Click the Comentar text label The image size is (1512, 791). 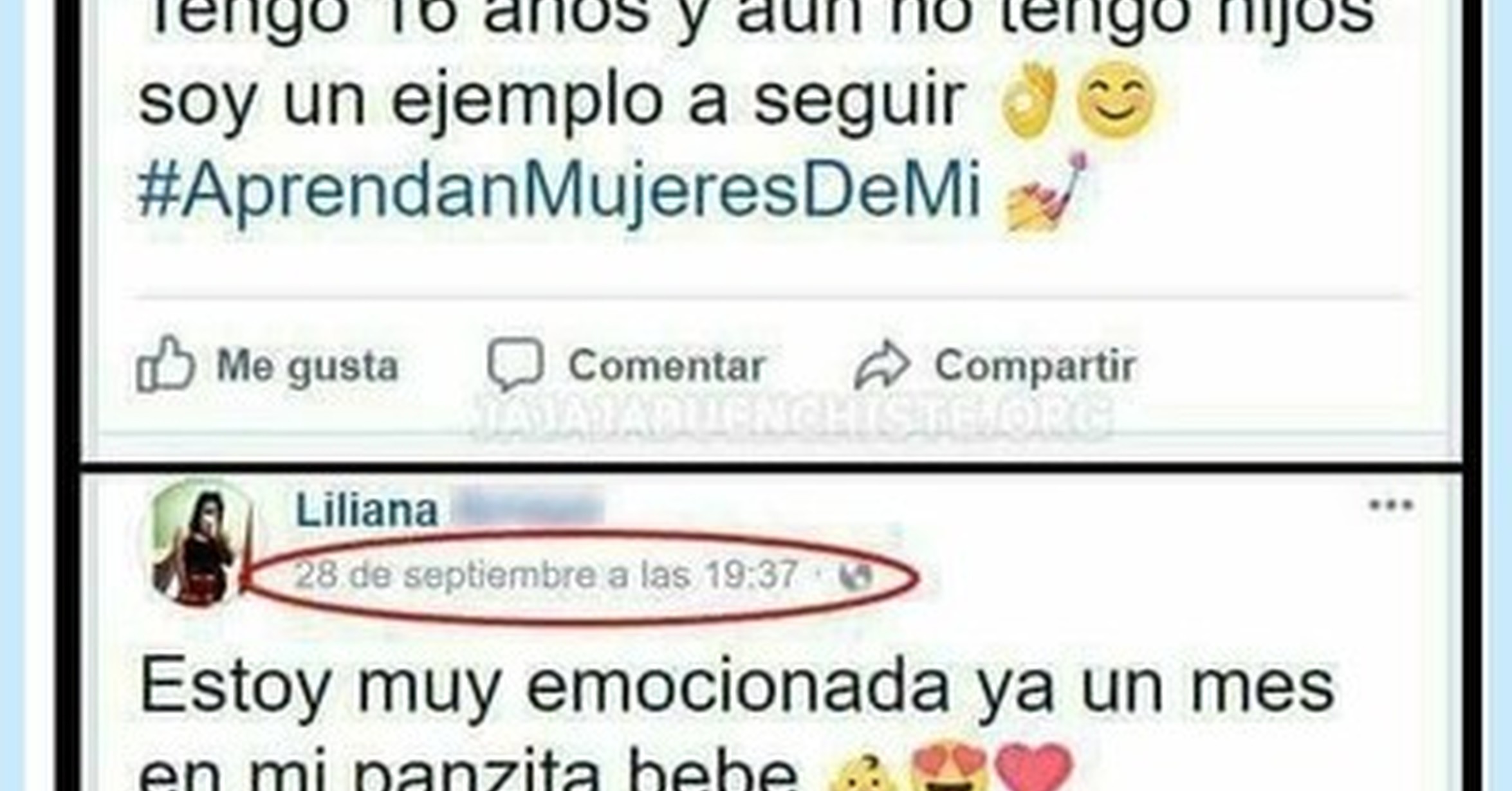click(667, 366)
